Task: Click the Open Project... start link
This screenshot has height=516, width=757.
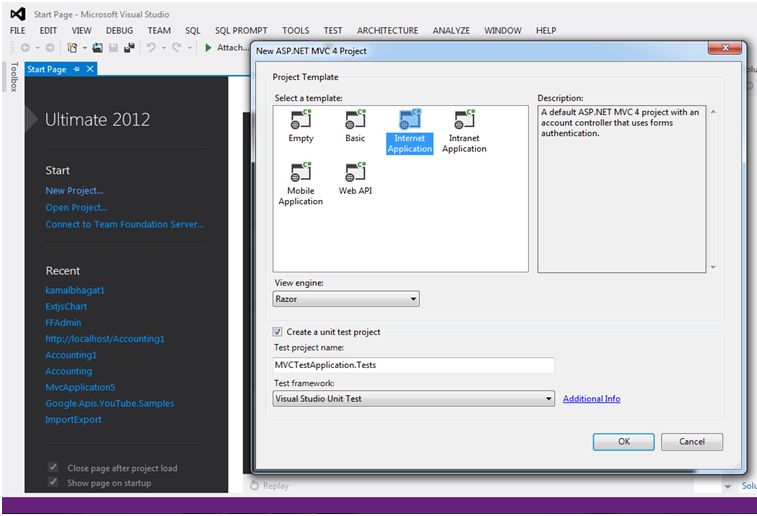Action: click(x=76, y=208)
